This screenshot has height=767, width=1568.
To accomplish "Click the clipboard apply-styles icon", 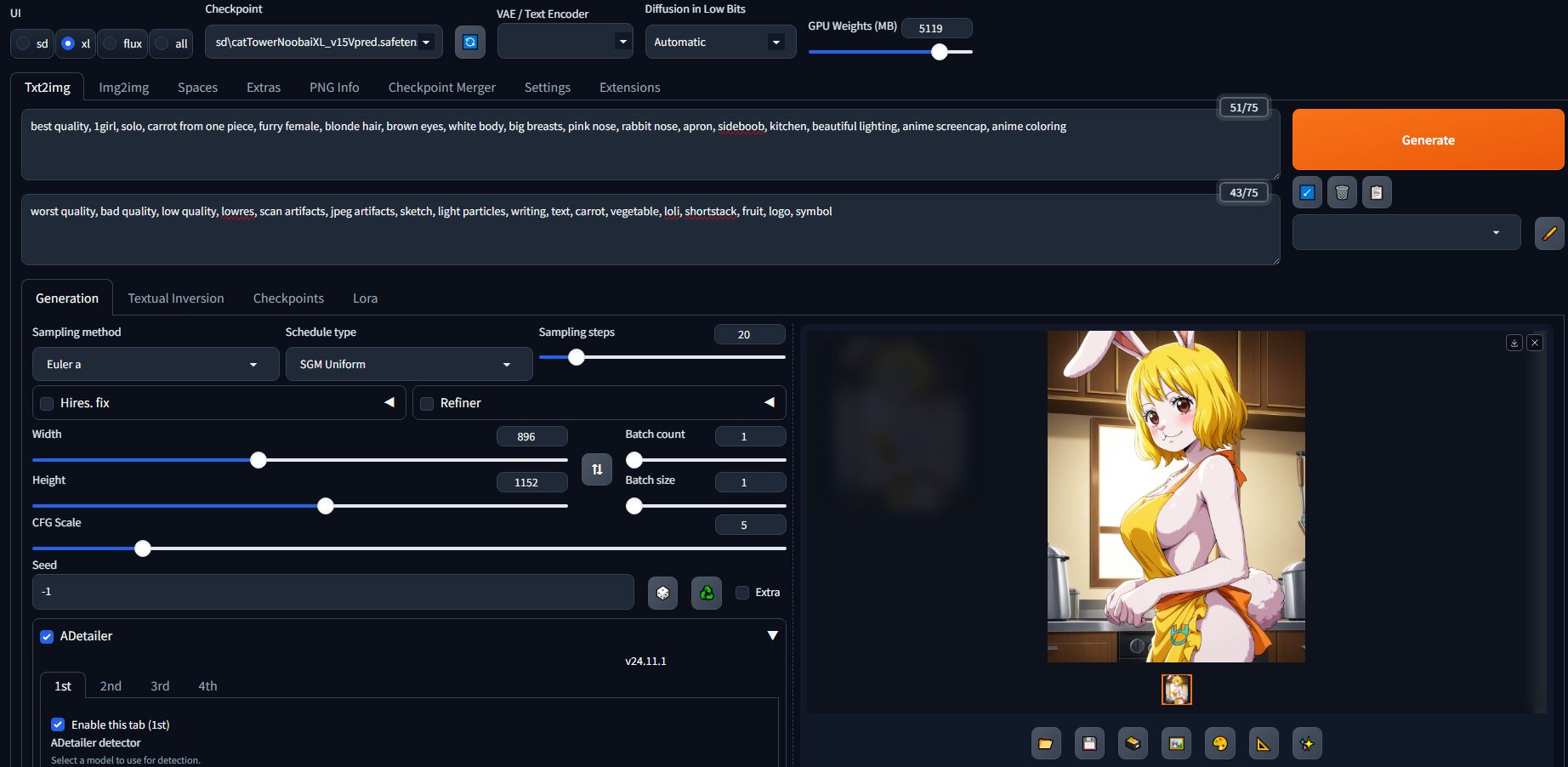I will click(x=1377, y=193).
